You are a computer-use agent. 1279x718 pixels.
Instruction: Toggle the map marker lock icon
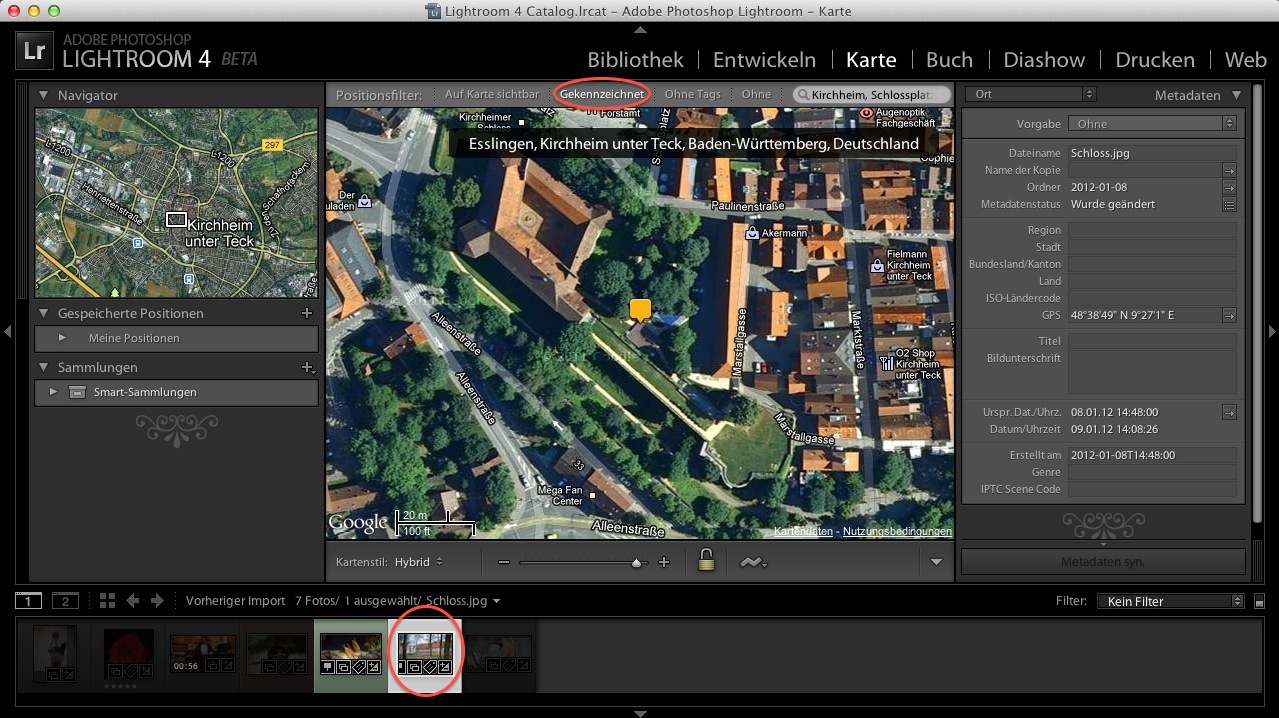pyautogui.click(x=706, y=561)
